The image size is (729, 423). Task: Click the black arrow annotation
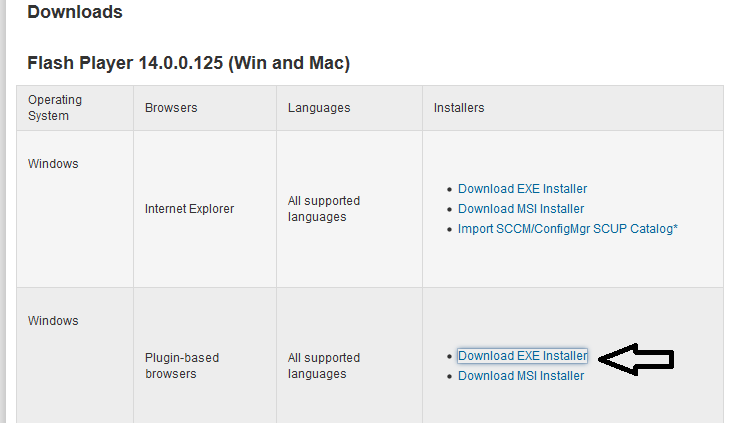pos(641,360)
